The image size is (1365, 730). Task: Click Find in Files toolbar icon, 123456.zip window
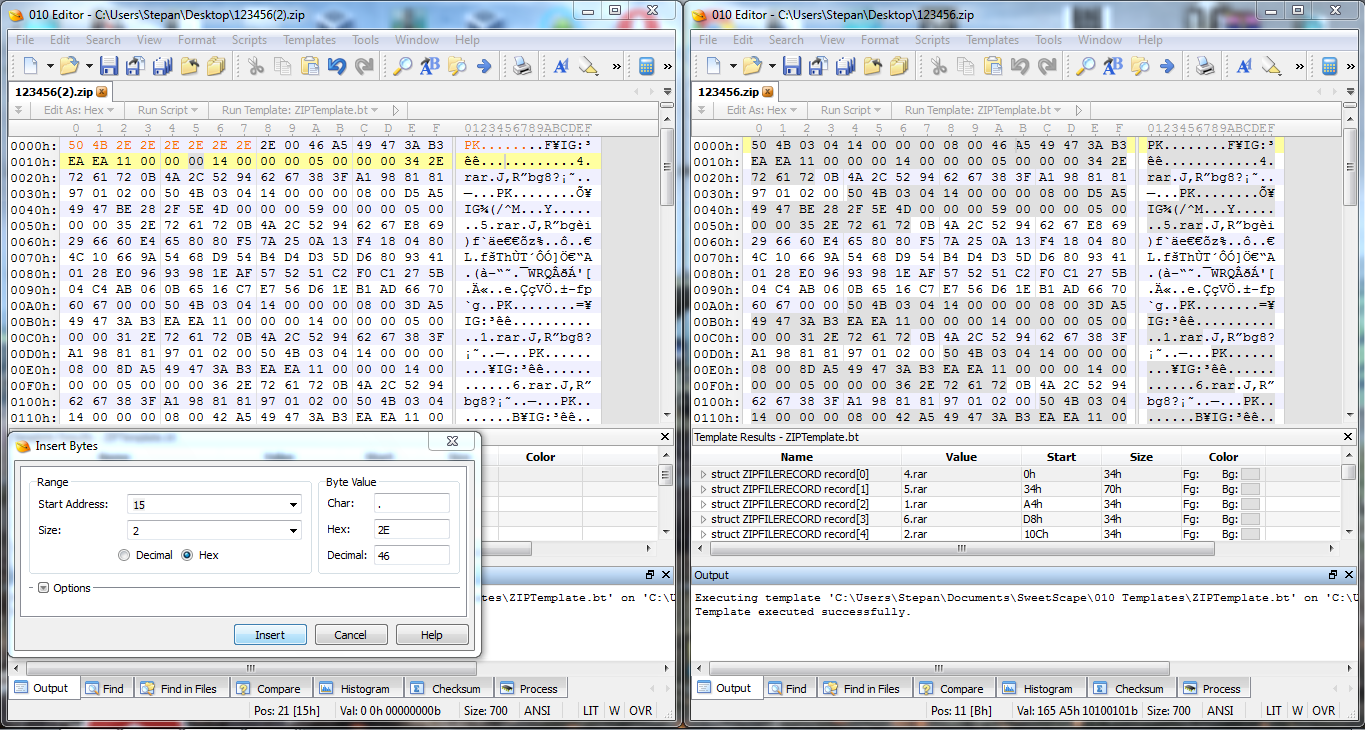[x=1139, y=67]
